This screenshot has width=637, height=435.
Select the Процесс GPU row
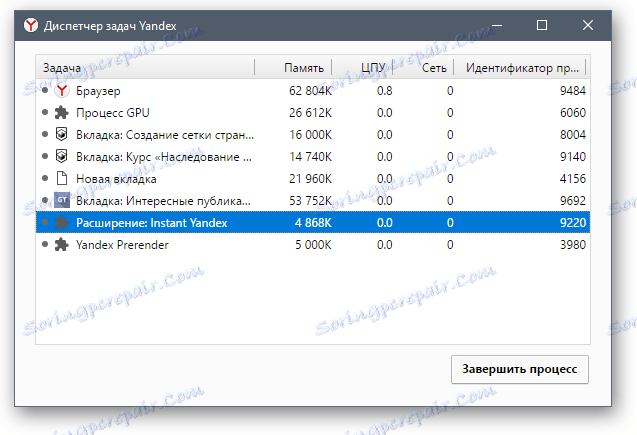(x=313, y=113)
